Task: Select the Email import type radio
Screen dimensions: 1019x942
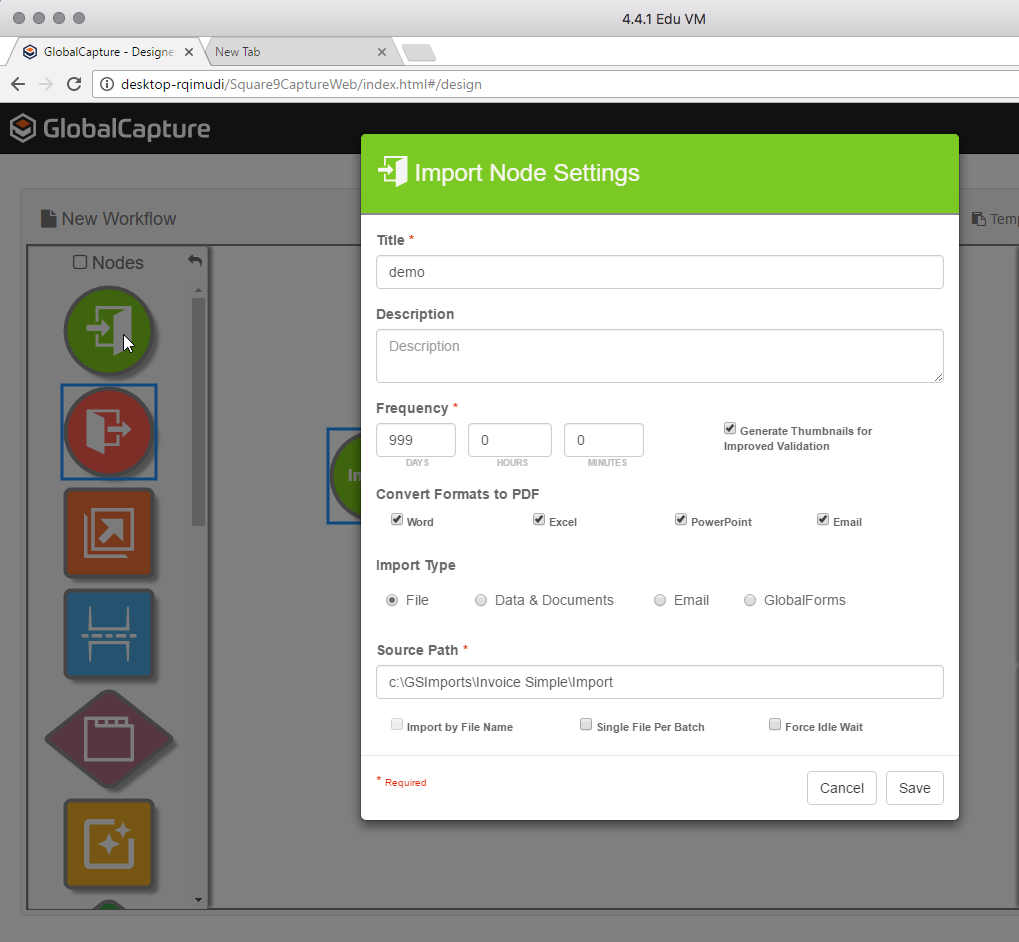Action: [660, 600]
